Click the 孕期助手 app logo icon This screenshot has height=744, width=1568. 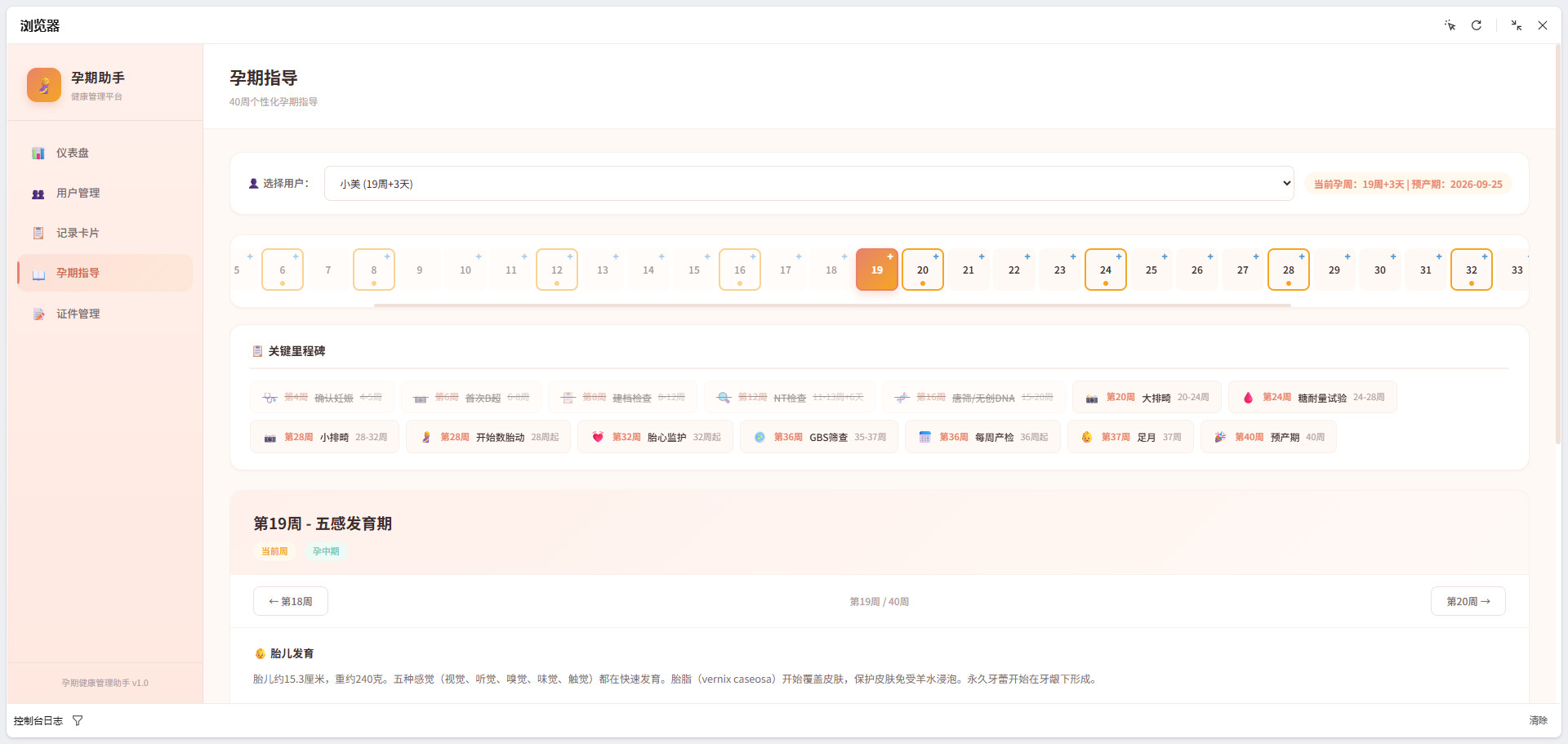44,85
